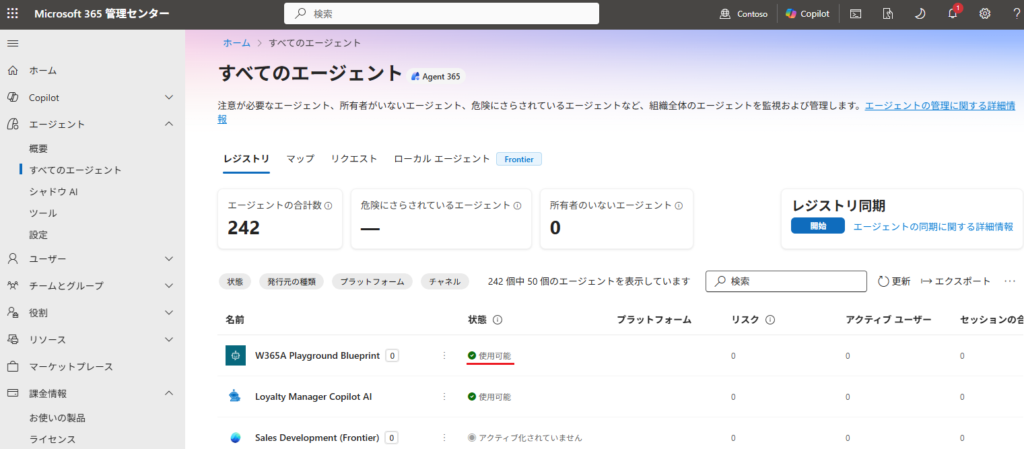The width and height of the screenshot is (1024, 449).
Task: Select the Contoso organization switcher
Action: click(743, 14)
